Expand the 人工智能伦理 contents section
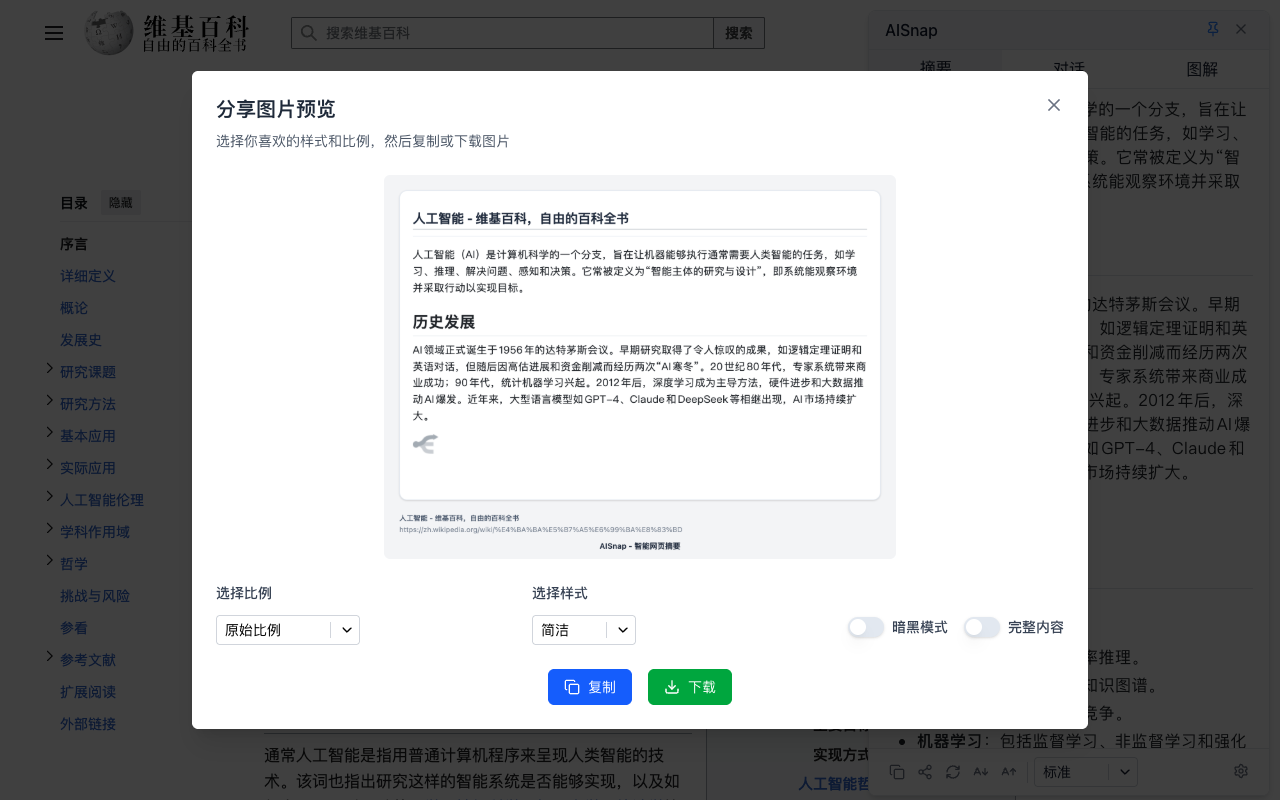The width and height of the screenshot is (1280, 800). pyautogui.click(x=50, y=498)
